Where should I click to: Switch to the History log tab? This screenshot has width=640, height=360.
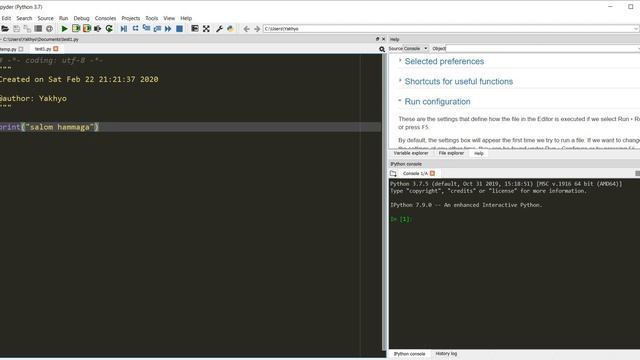[446, 353]
